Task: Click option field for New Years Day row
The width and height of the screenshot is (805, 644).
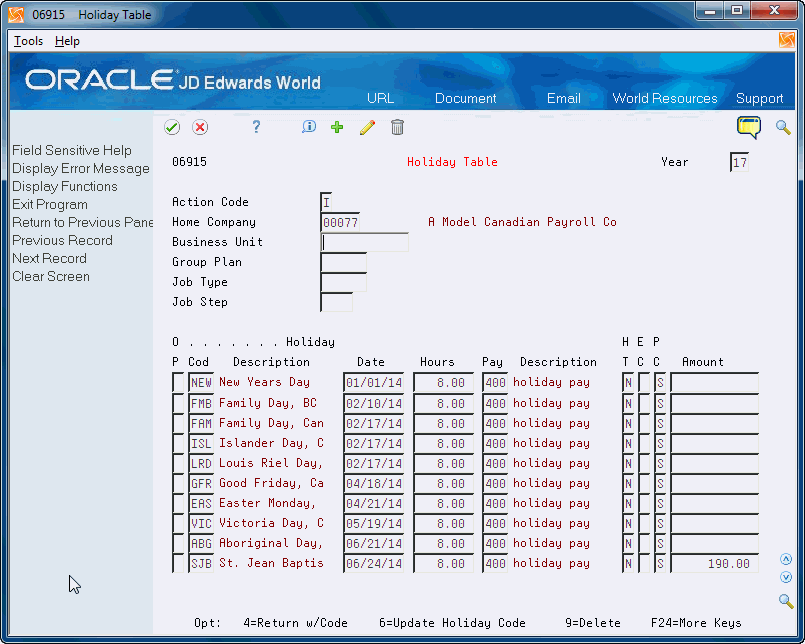Action: tap(178, 383)
